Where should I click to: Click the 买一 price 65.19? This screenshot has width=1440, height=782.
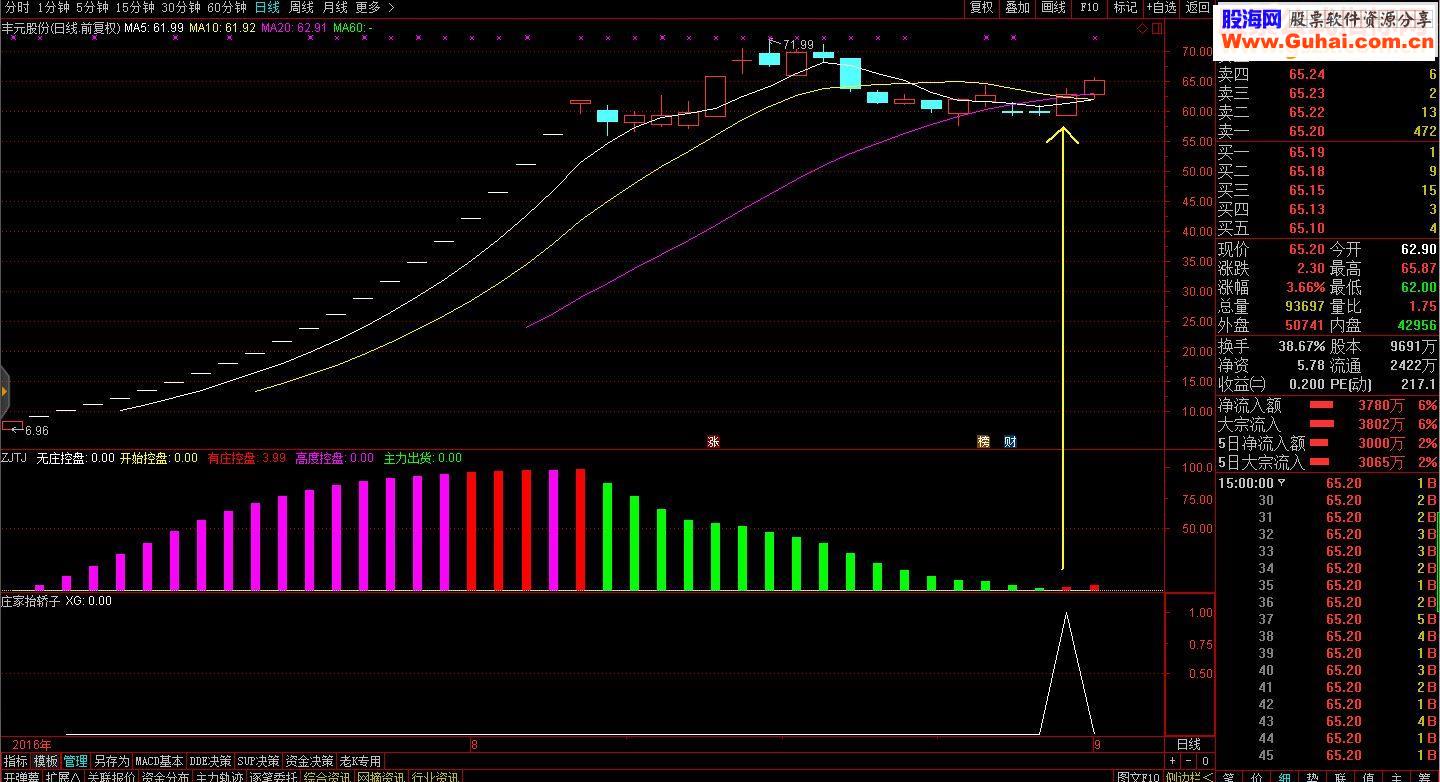[1306, 153]
